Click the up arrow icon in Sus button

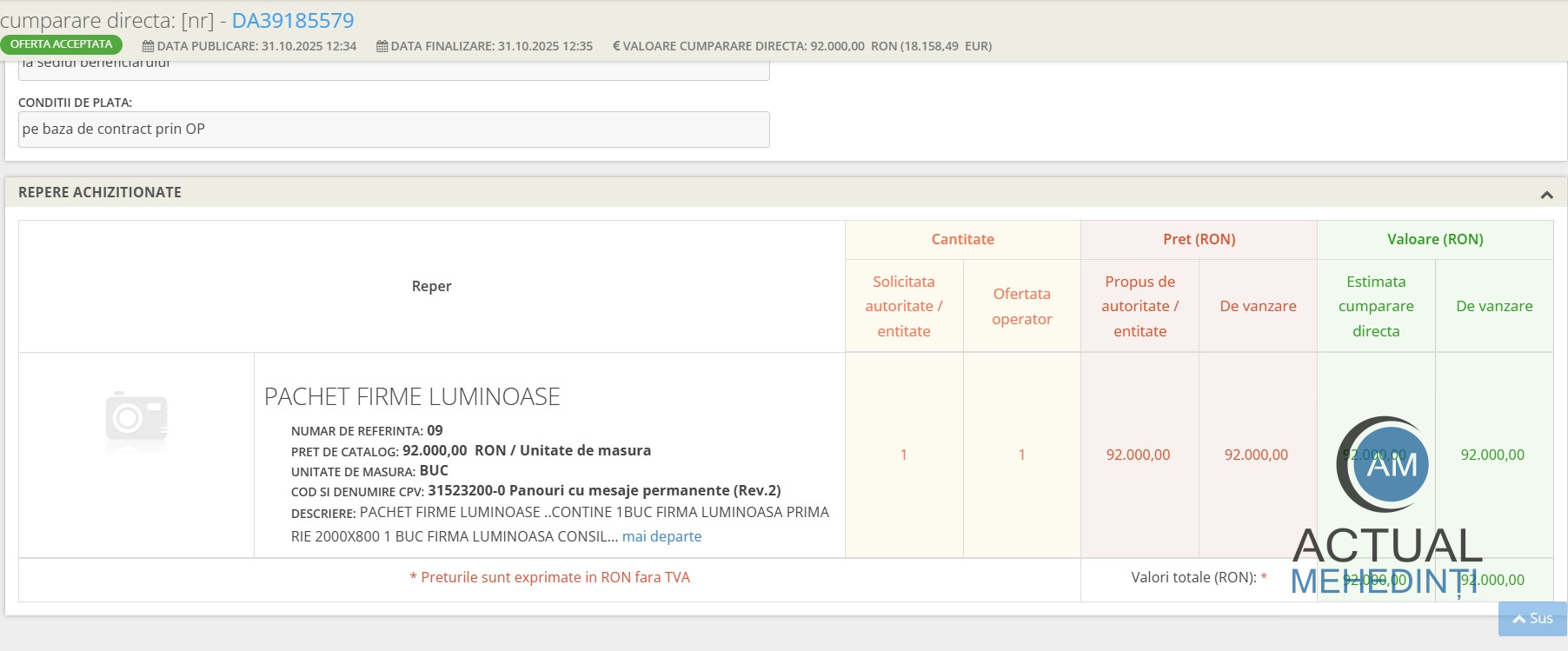tap(1519, 619)
